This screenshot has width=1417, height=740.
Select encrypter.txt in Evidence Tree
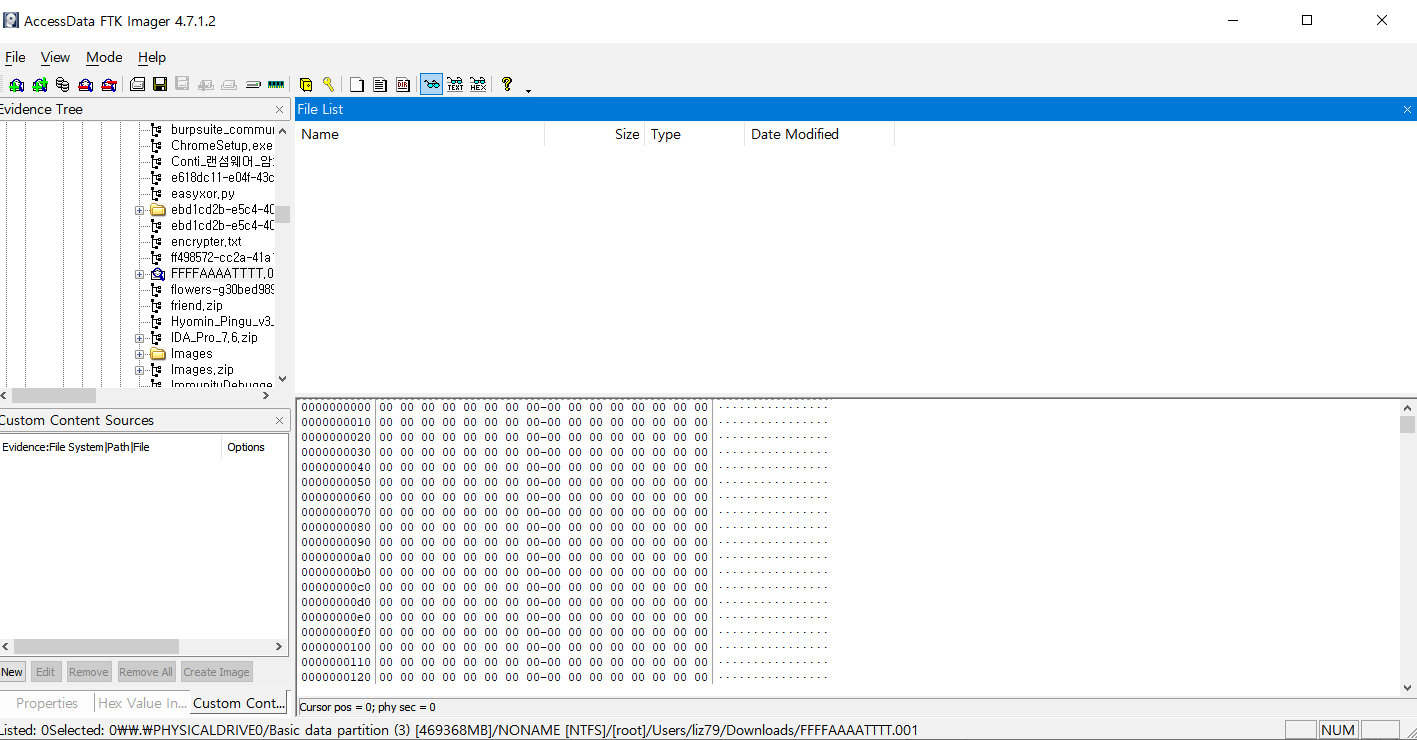(206, 242)
